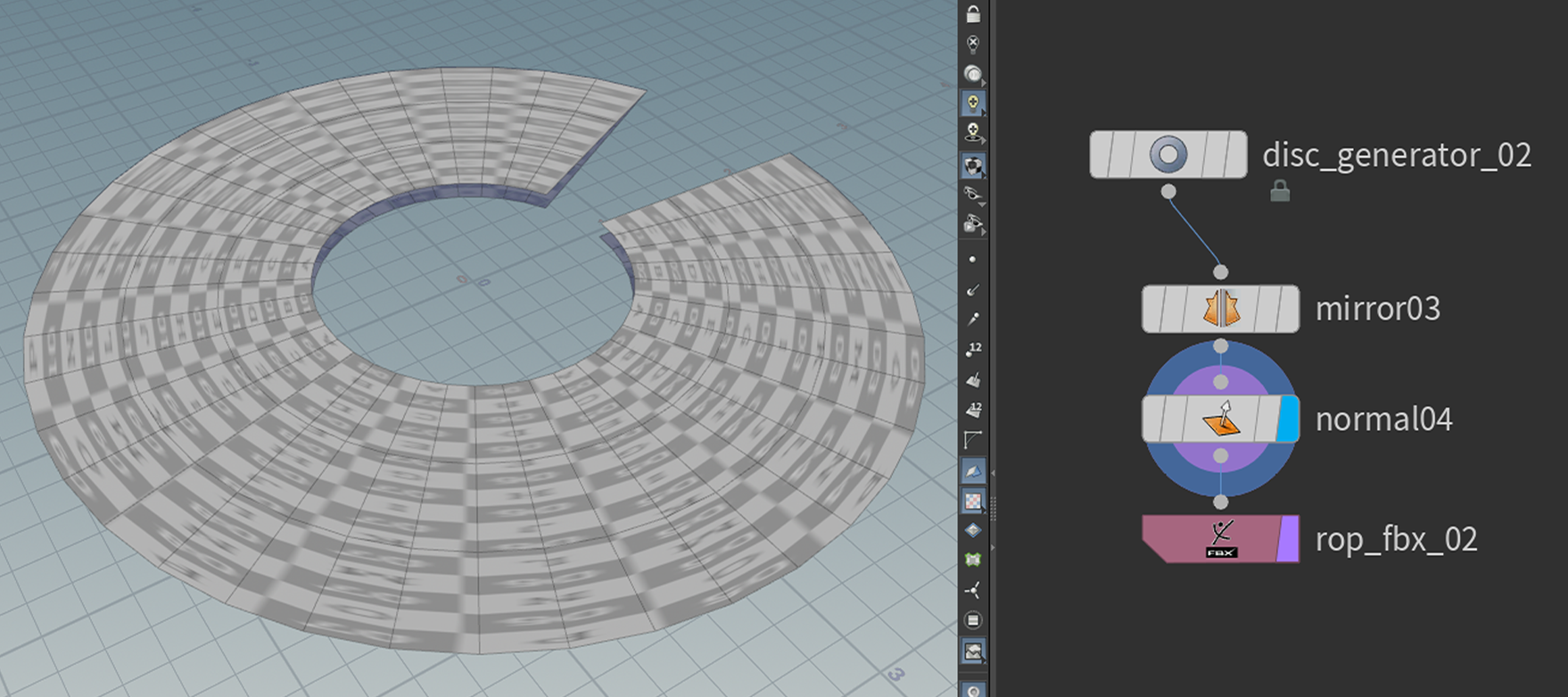The height and width of the screenshot is (697, 1568).
Task: Click the disc_generator_02 name label
Action: tap(1397, 155)
